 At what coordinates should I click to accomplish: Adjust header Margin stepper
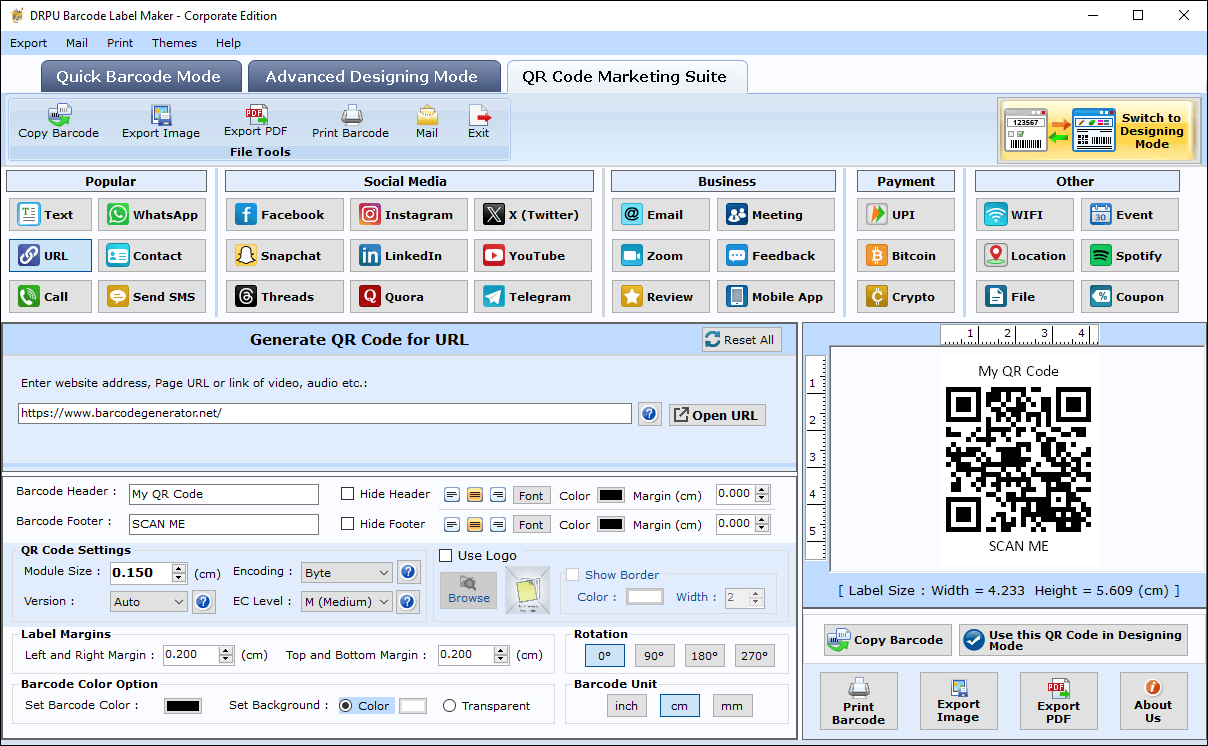pos(763,494)
